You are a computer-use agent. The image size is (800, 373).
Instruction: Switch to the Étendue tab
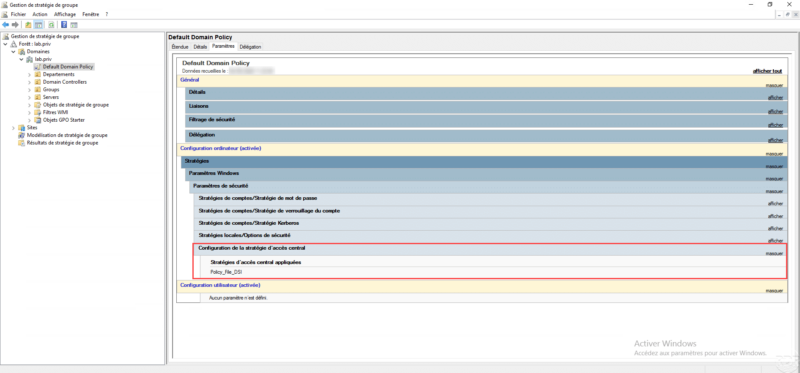(180, 47)
